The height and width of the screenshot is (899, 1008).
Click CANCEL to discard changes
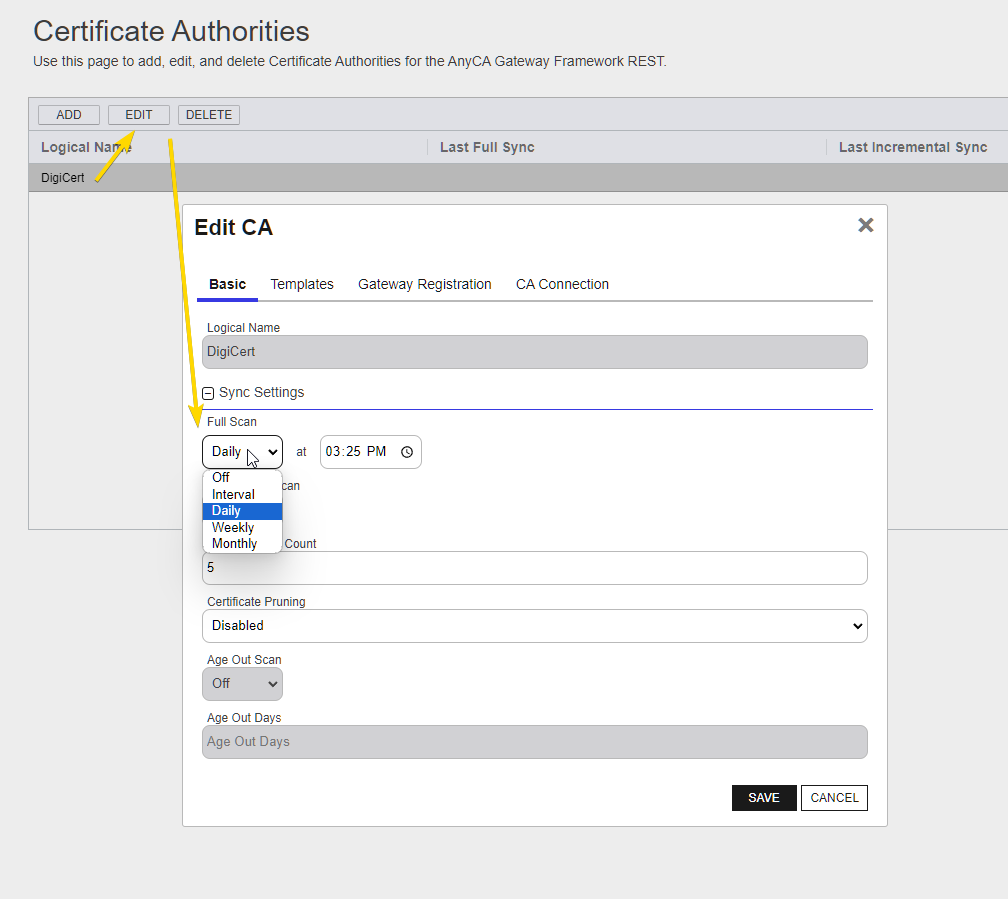pyautogui.click(x=834, y=797)
